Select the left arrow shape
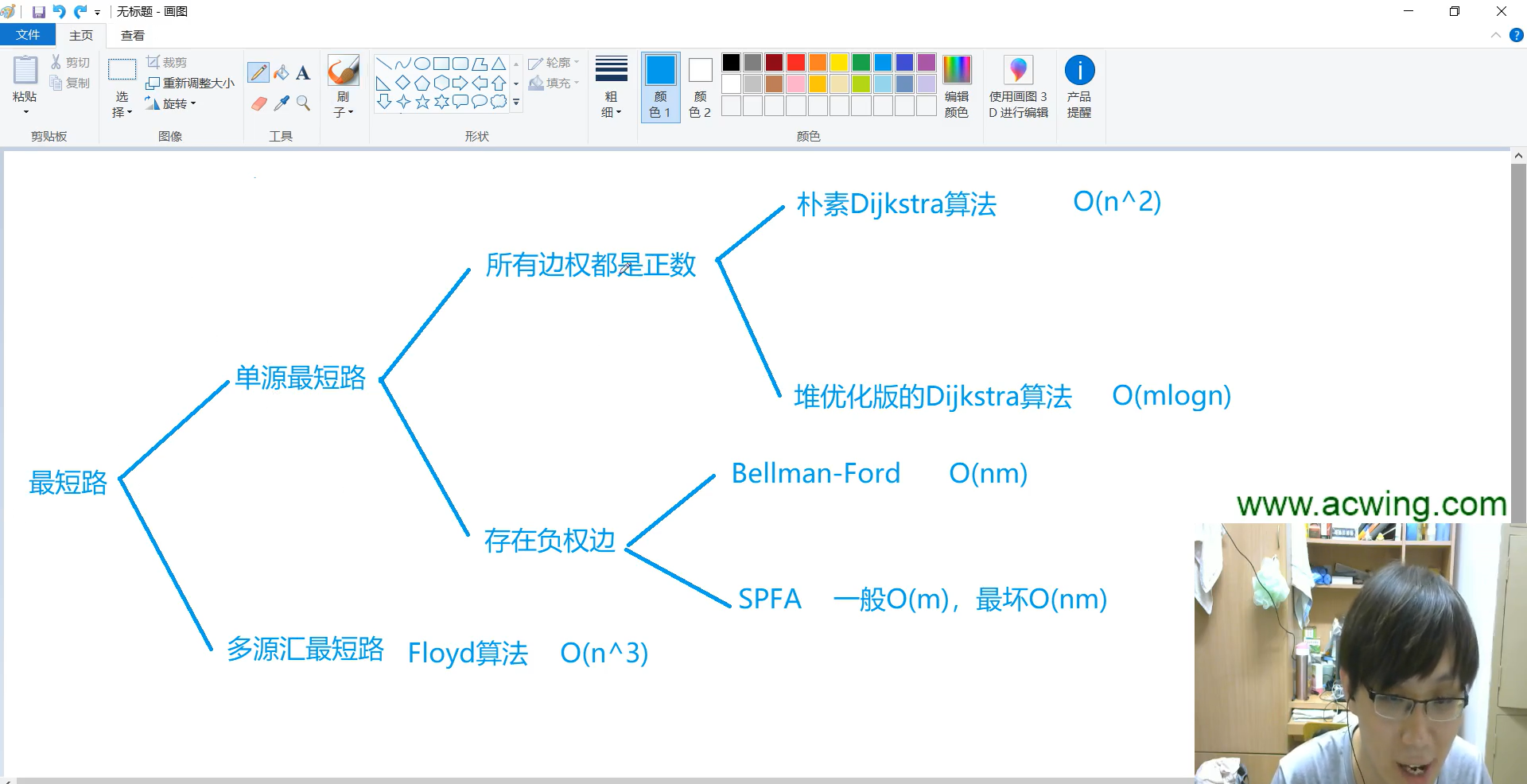 coord(480,83)
